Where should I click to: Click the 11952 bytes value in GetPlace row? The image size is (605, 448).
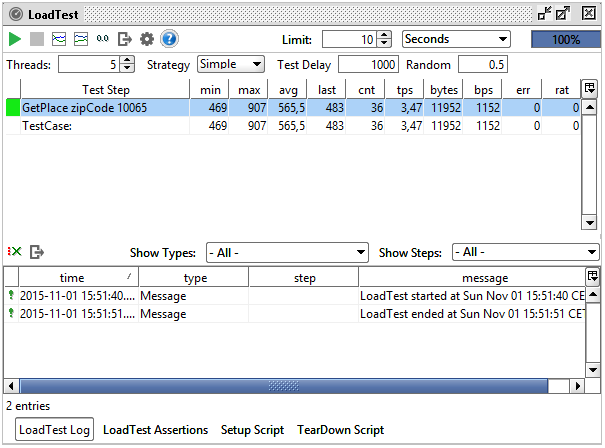pyautogui.click(x=446, y=108)
